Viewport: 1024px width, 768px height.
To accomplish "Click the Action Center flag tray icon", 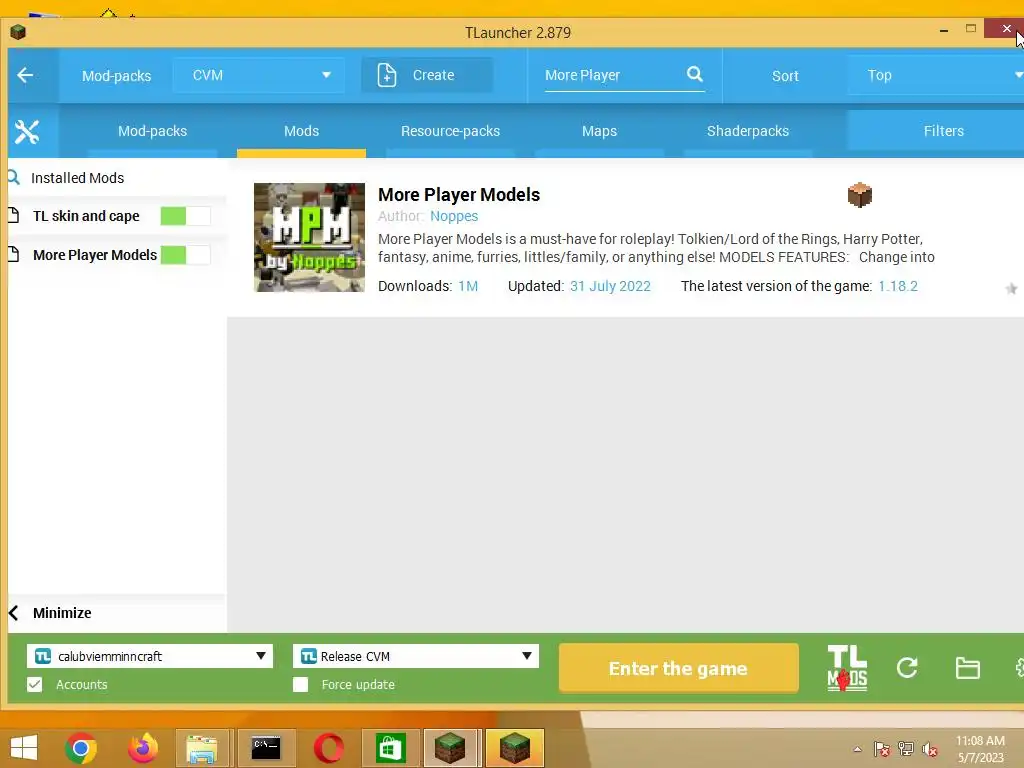I will (881, 749).
